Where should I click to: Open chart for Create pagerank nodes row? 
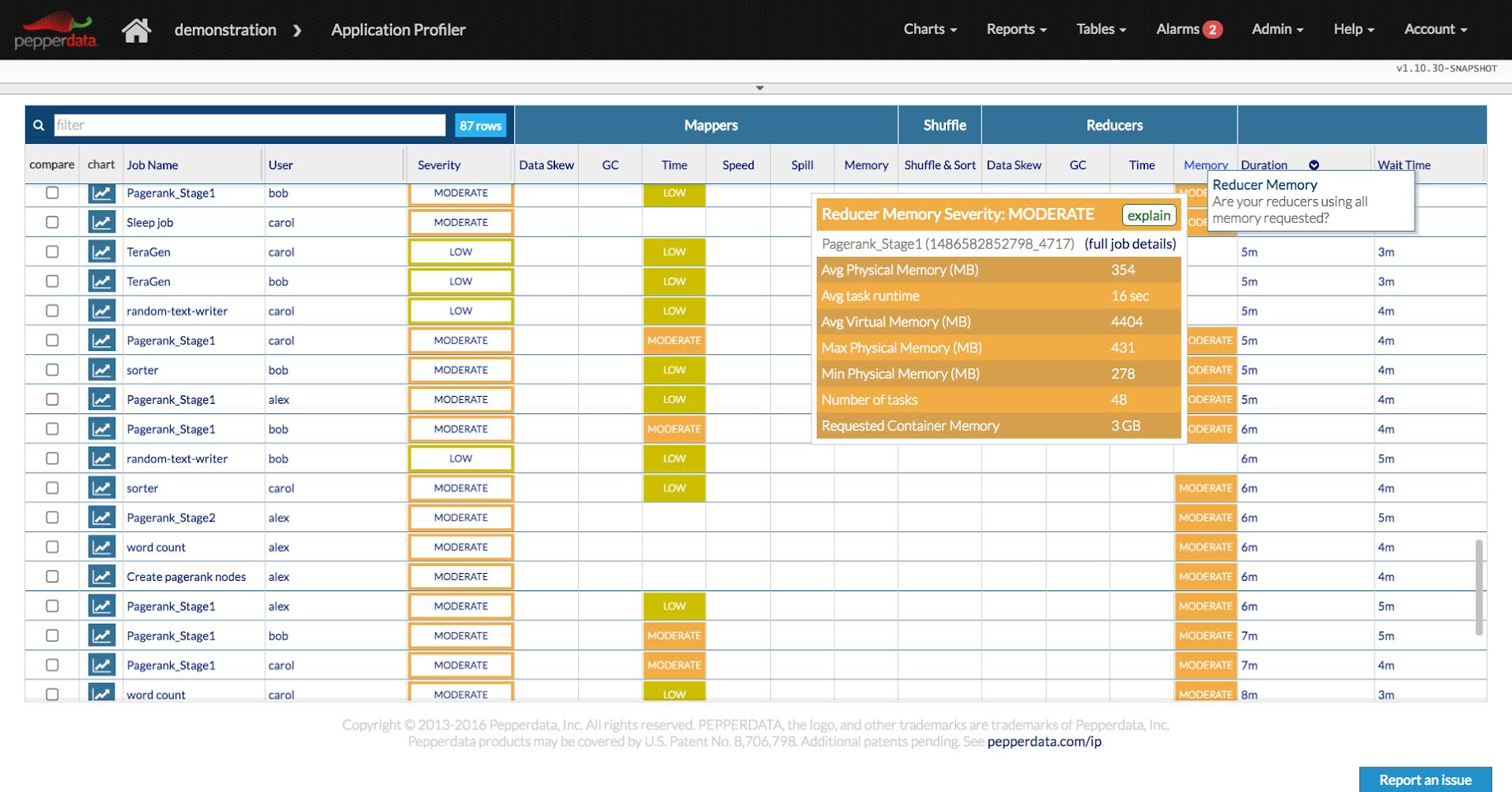point(101,577)
